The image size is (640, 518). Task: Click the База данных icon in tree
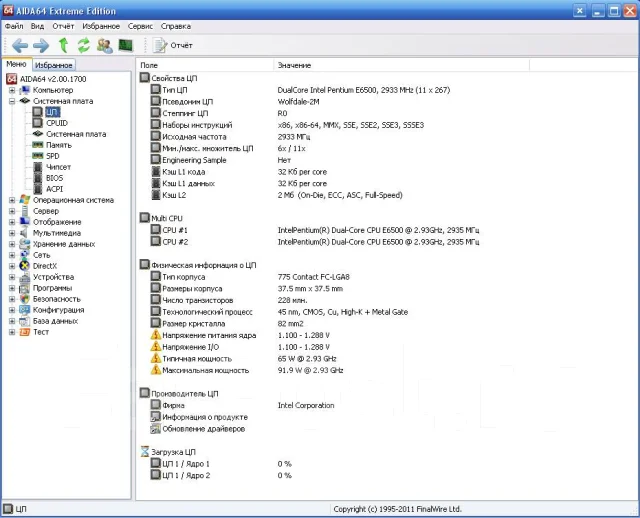(25, 321)
